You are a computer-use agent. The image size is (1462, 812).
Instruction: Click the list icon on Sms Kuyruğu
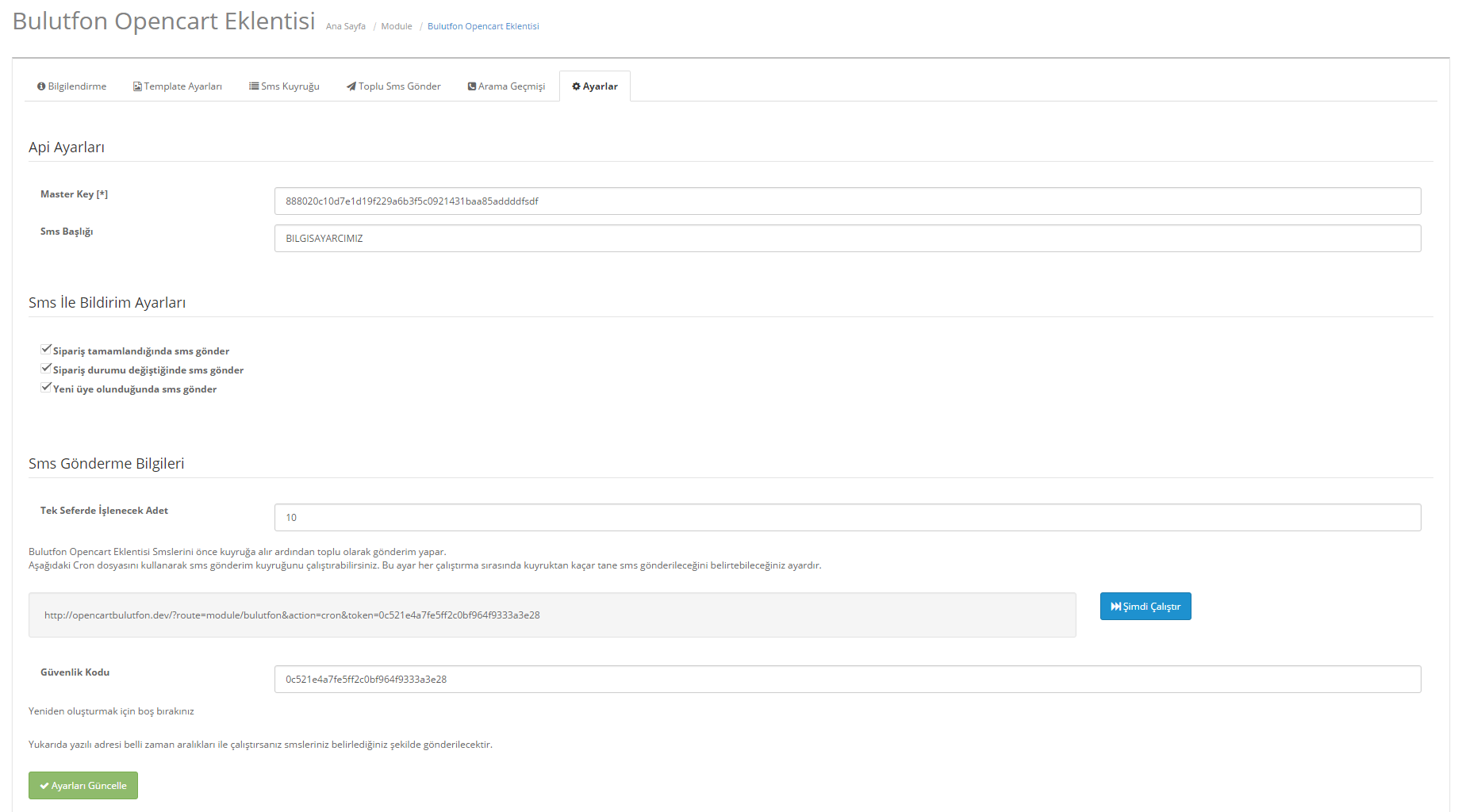coord(254,86)
